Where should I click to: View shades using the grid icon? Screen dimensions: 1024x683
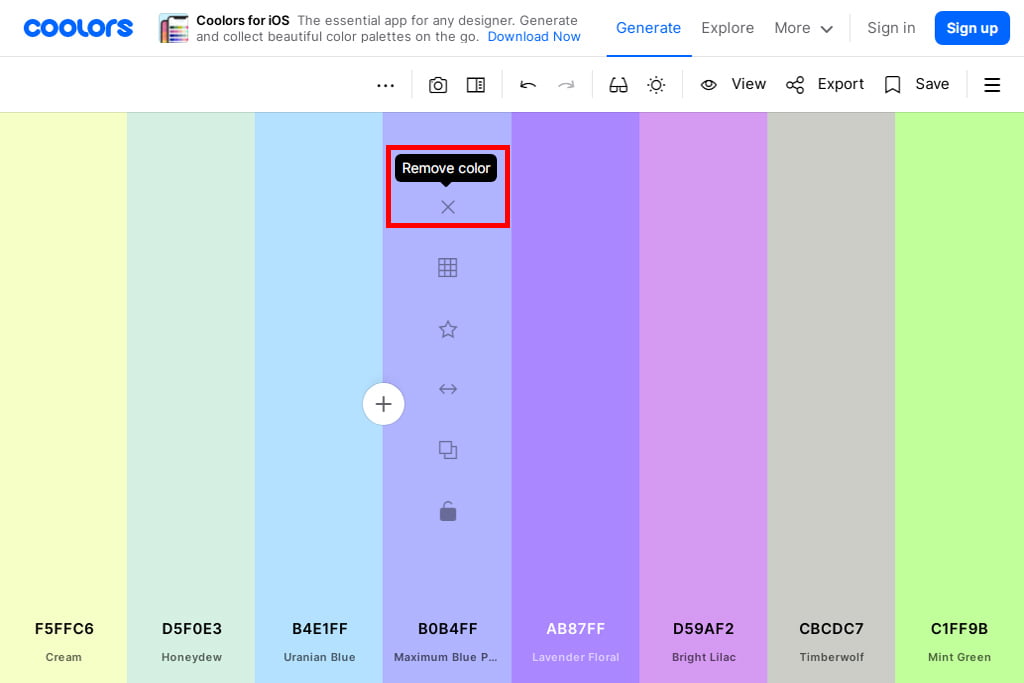(448, 268)
